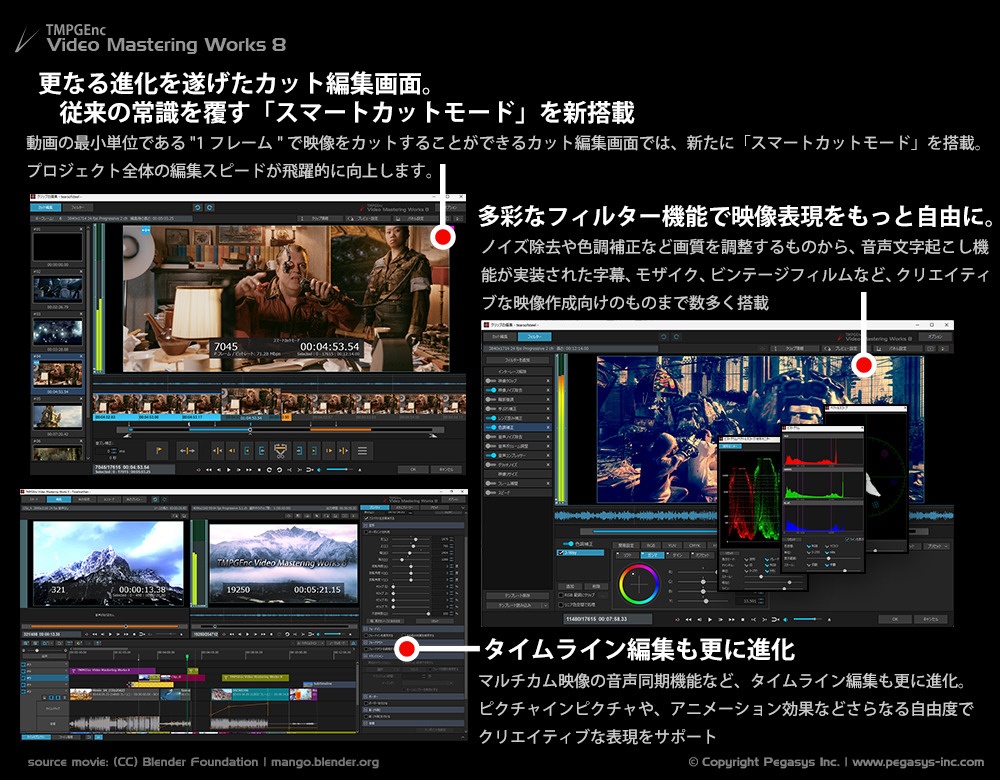Select highlighted ガンマ button beside color wheel
Screen dimensions: 1000x780
click(652, 556)
